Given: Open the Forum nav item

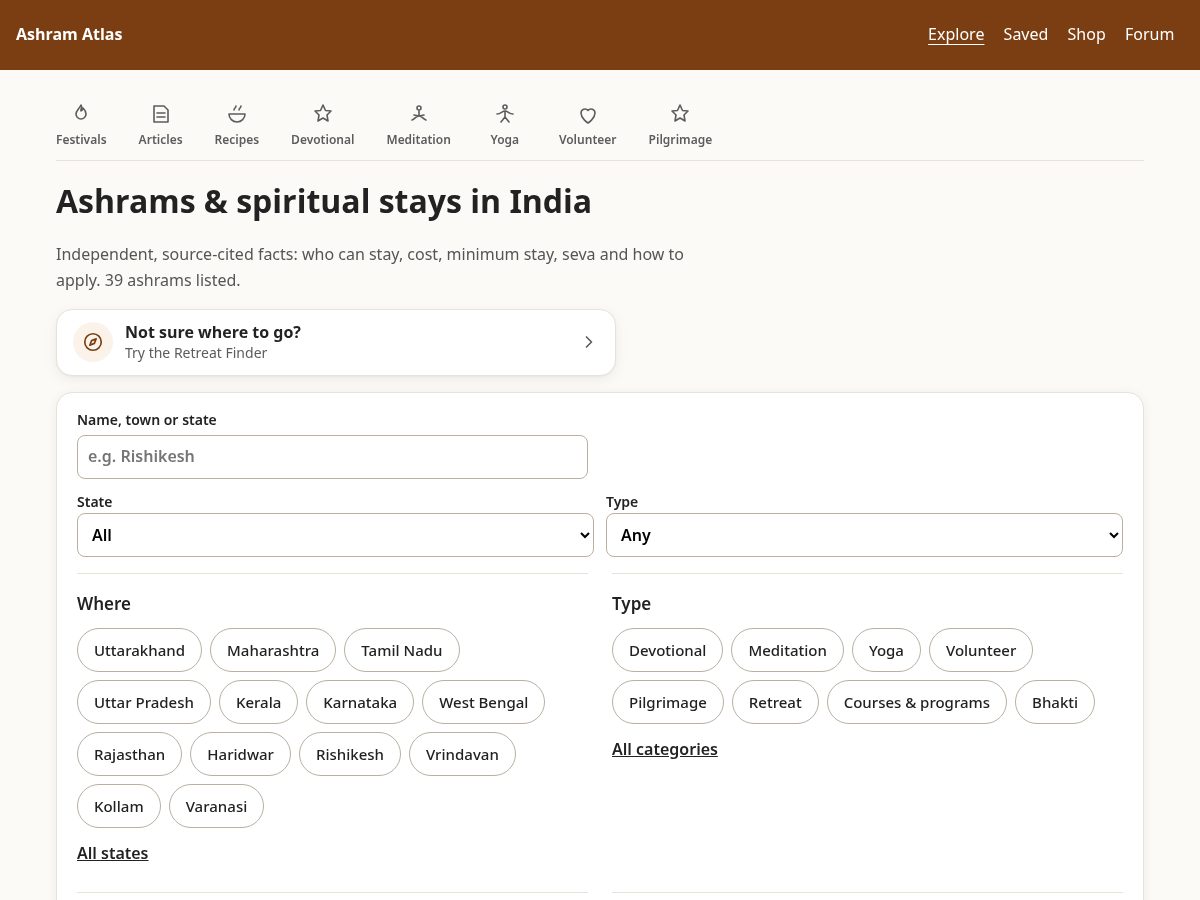Looking at the screenshot, I should tap(1149, 34).
